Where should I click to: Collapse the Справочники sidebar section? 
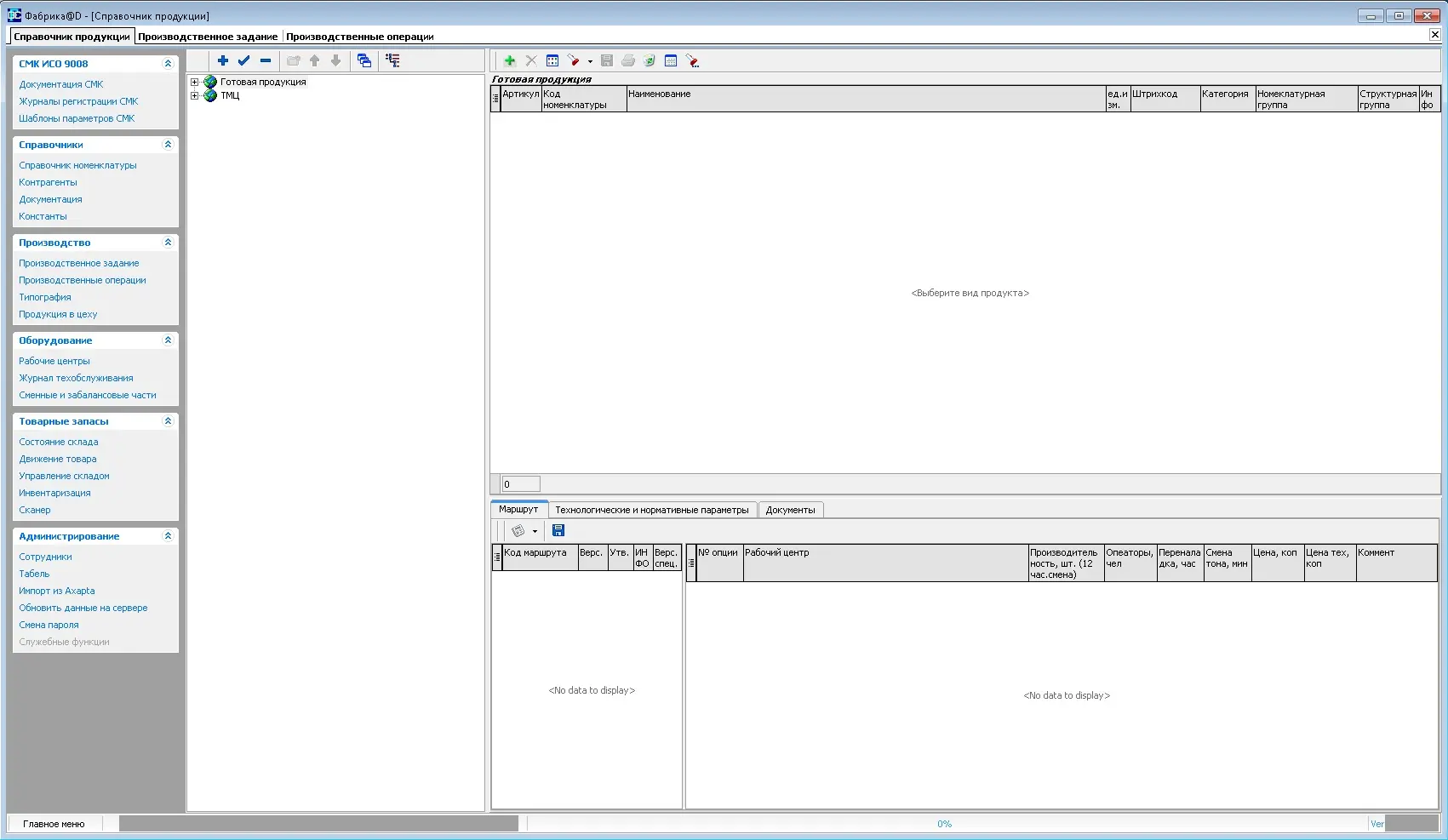[x=168, y=145]
